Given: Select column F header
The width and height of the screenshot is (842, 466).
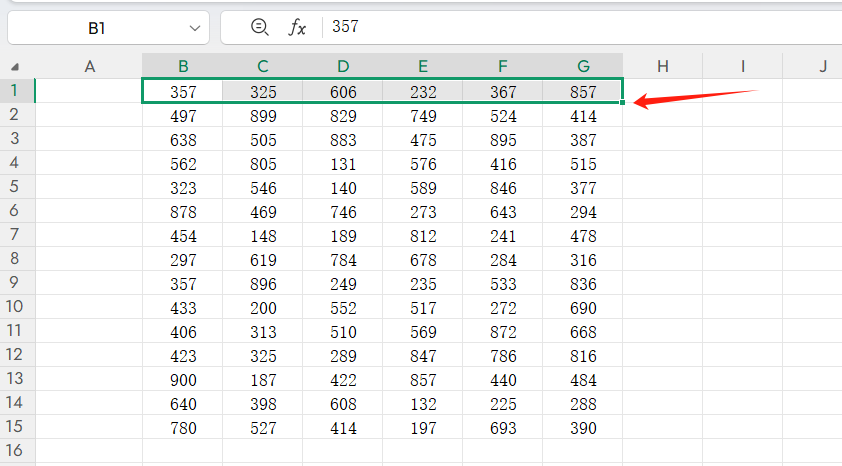Looking at the screenshot, I should point(503,66).
